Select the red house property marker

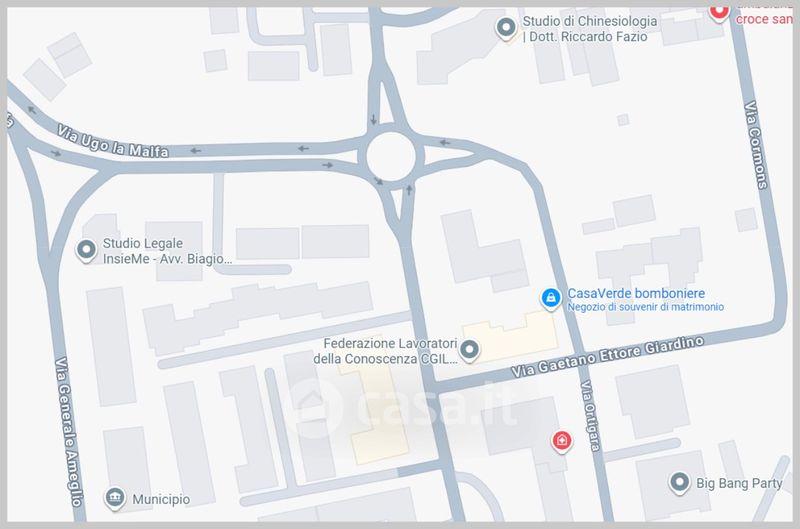562,440
